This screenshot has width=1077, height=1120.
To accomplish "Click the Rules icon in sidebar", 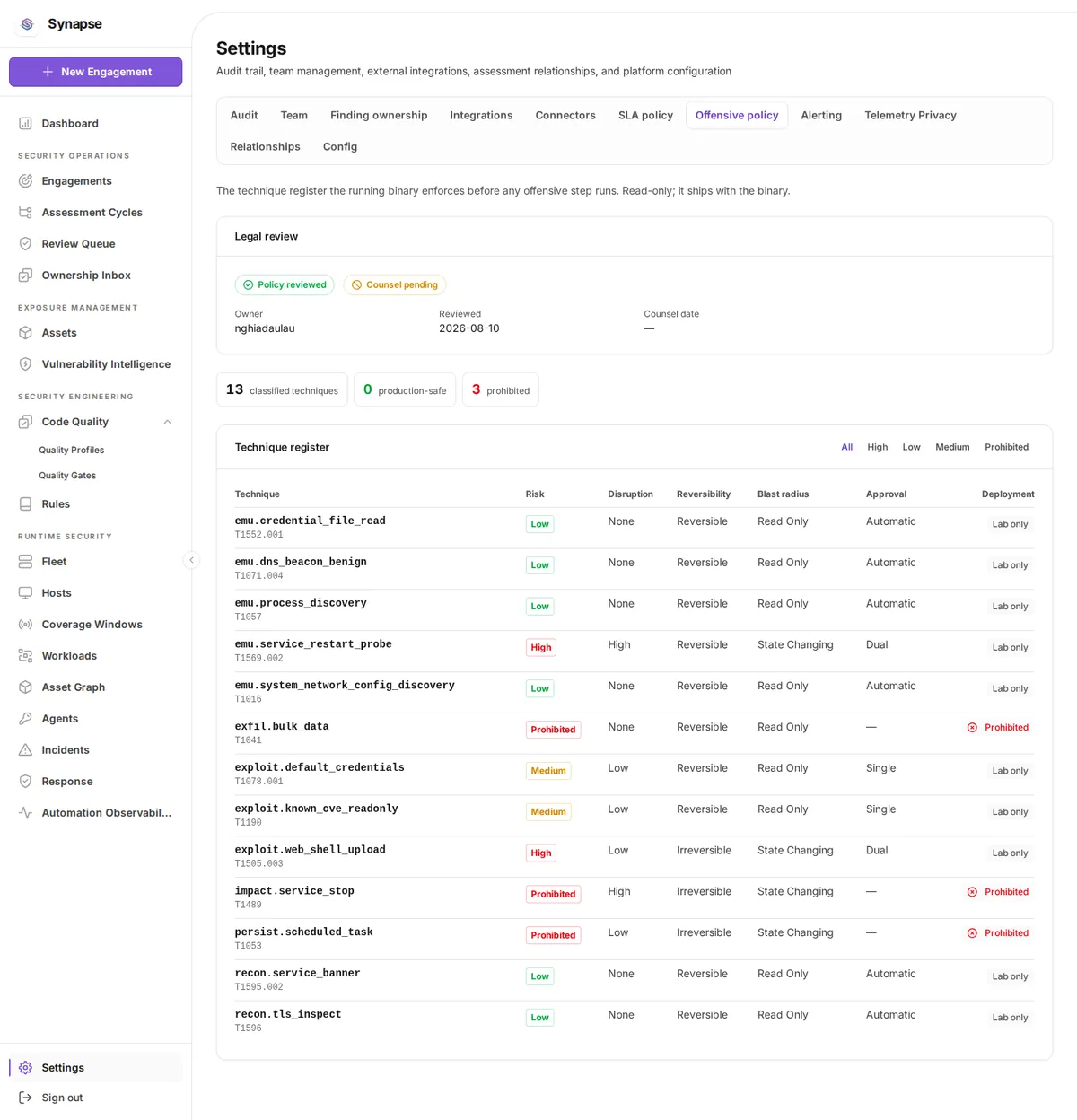I will (25, 504).
